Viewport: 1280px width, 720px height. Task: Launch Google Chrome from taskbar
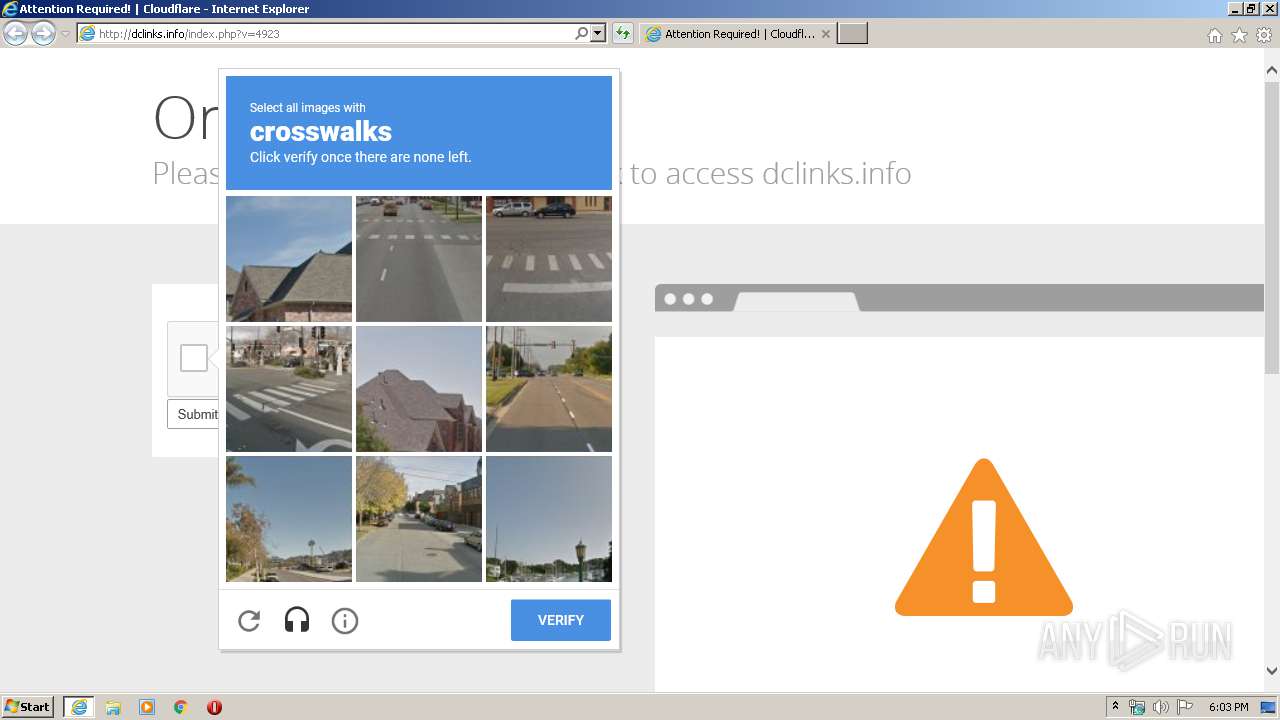pyautogui.click(x=181, y=707)
